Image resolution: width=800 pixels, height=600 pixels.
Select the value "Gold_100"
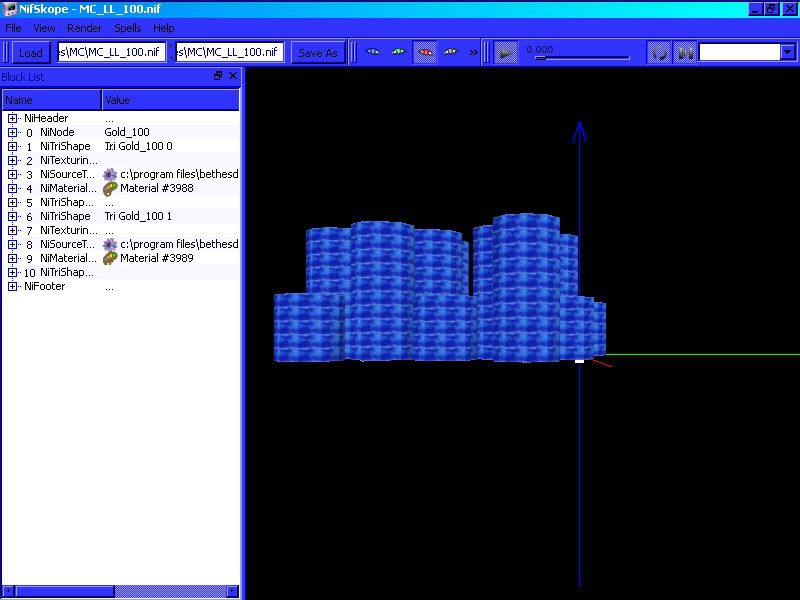click(x=127, y=132)
